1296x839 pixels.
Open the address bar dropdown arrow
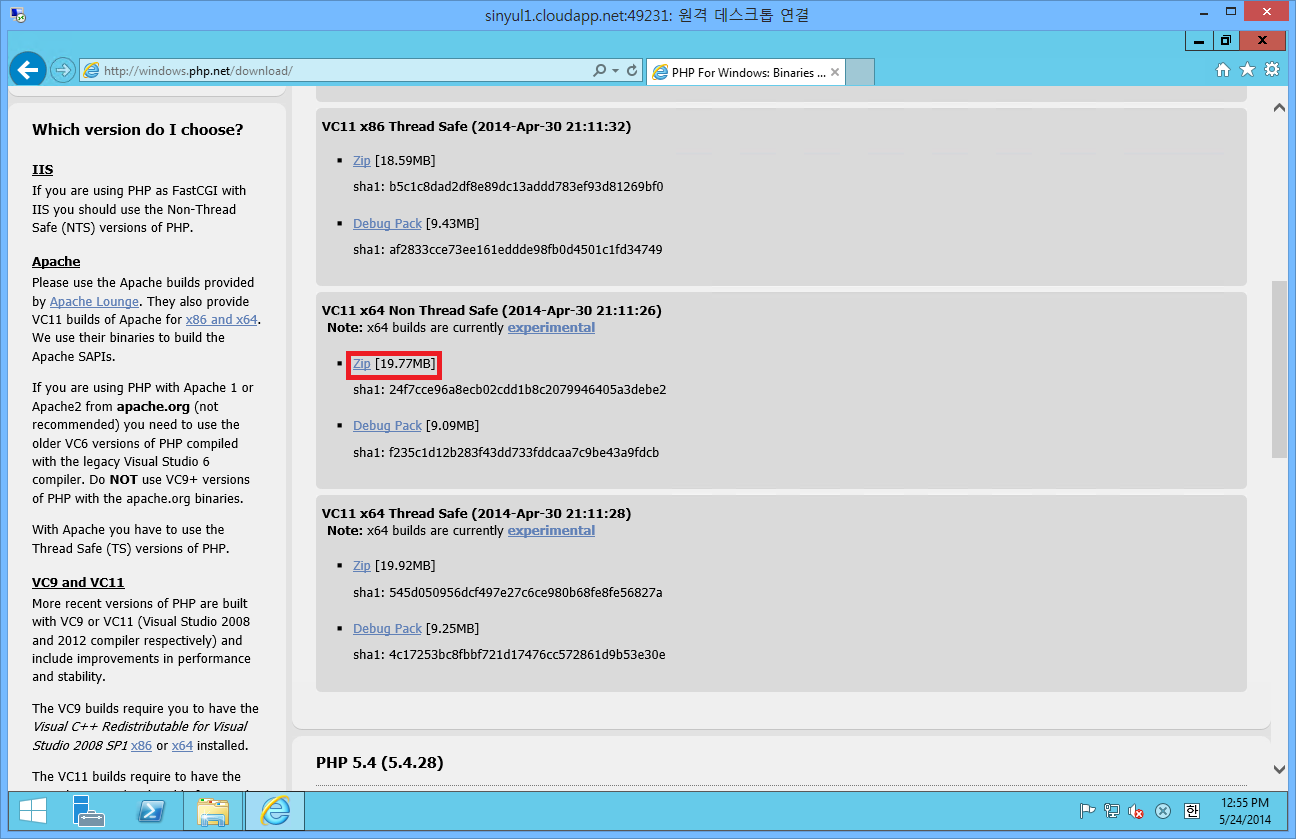(615, 71)
